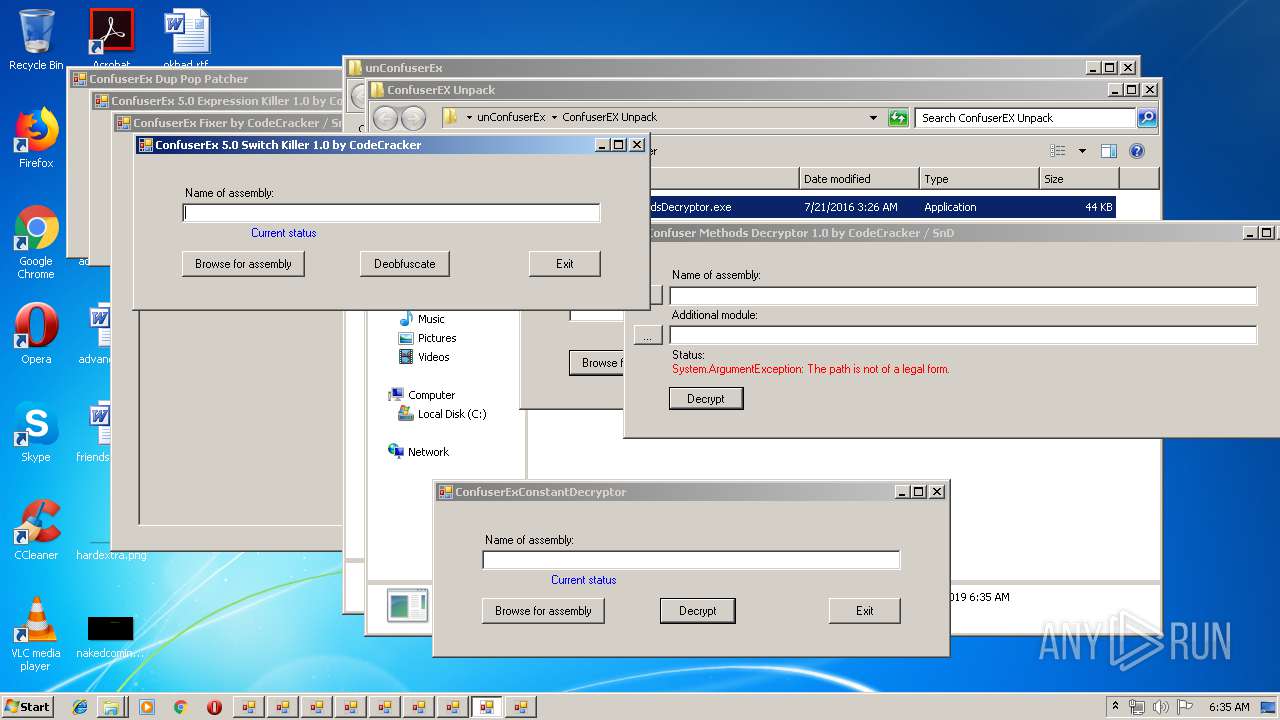The image size is (1280, 720).
Task: Open dropdown arrow before ConfuserEX Unpack breadcrumb
Action: [x=555, y=117]
